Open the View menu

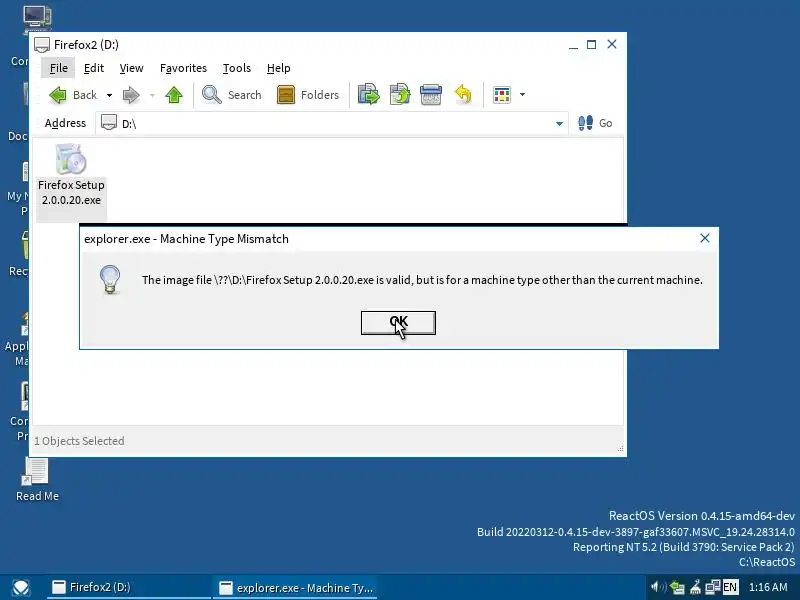click(x=132, y=68)
